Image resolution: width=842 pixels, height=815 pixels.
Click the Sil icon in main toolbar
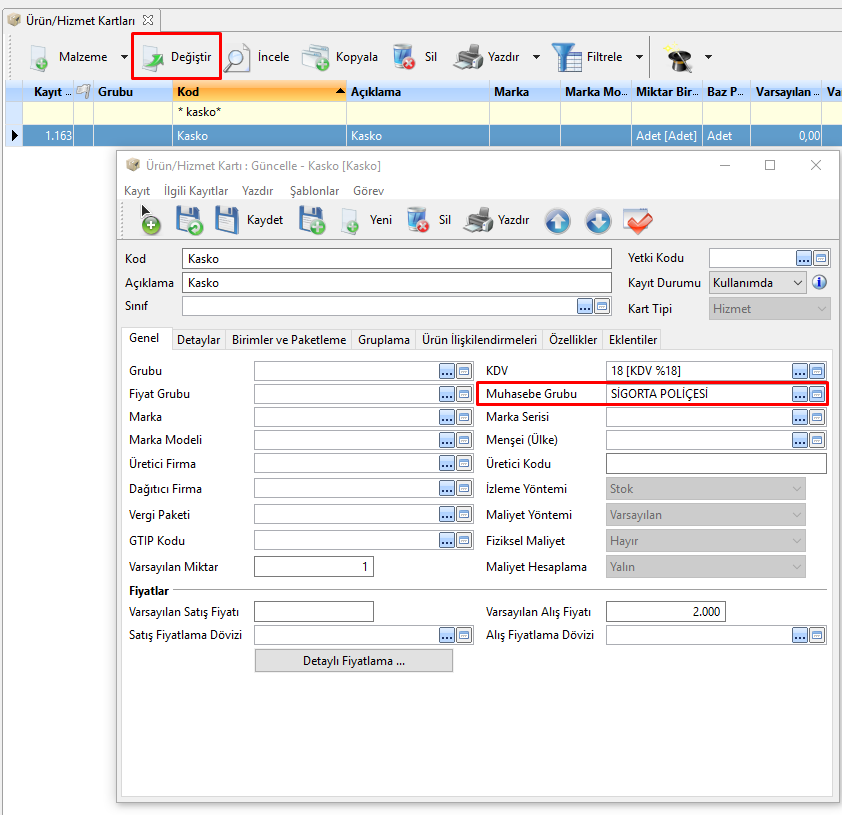point(405,58)
